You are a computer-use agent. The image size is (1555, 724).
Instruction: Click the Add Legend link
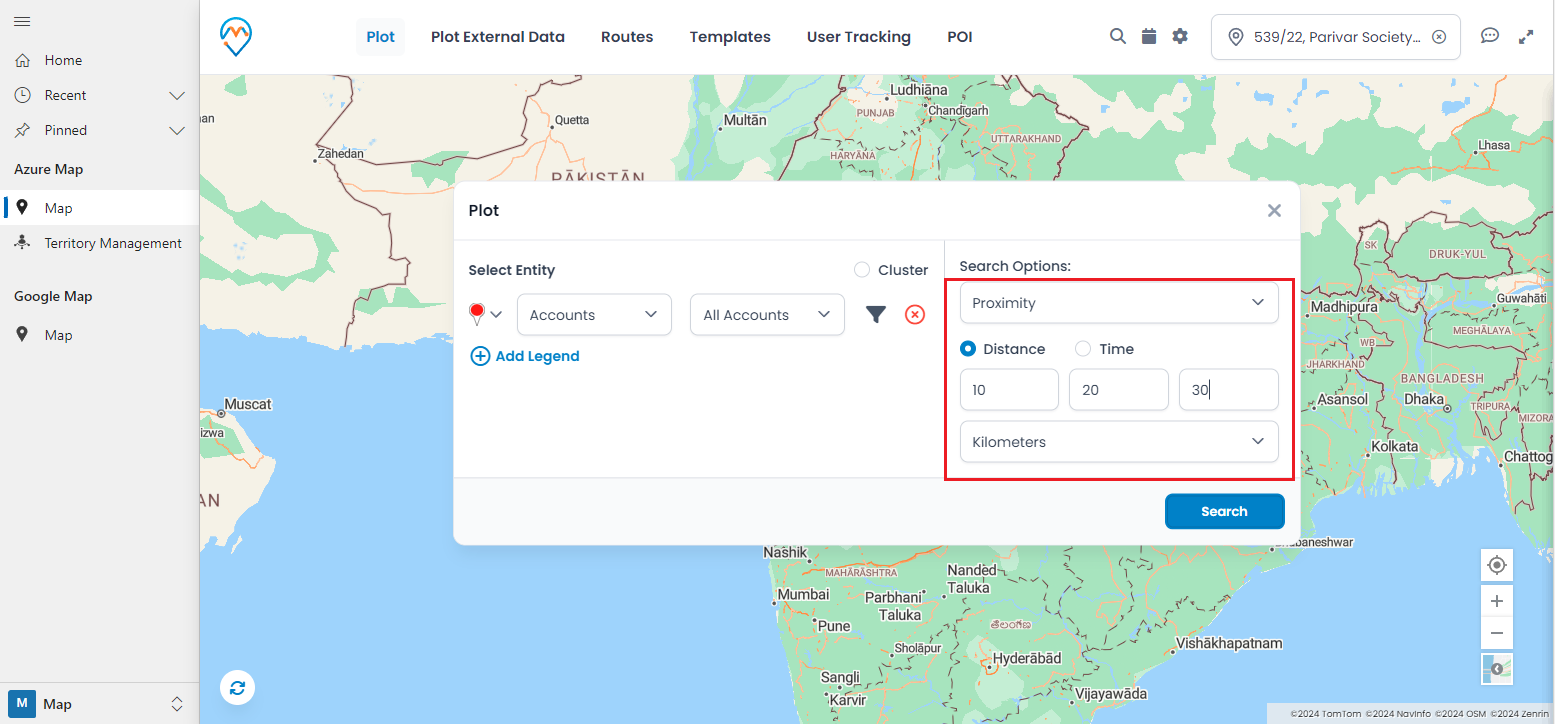point(525,356)
